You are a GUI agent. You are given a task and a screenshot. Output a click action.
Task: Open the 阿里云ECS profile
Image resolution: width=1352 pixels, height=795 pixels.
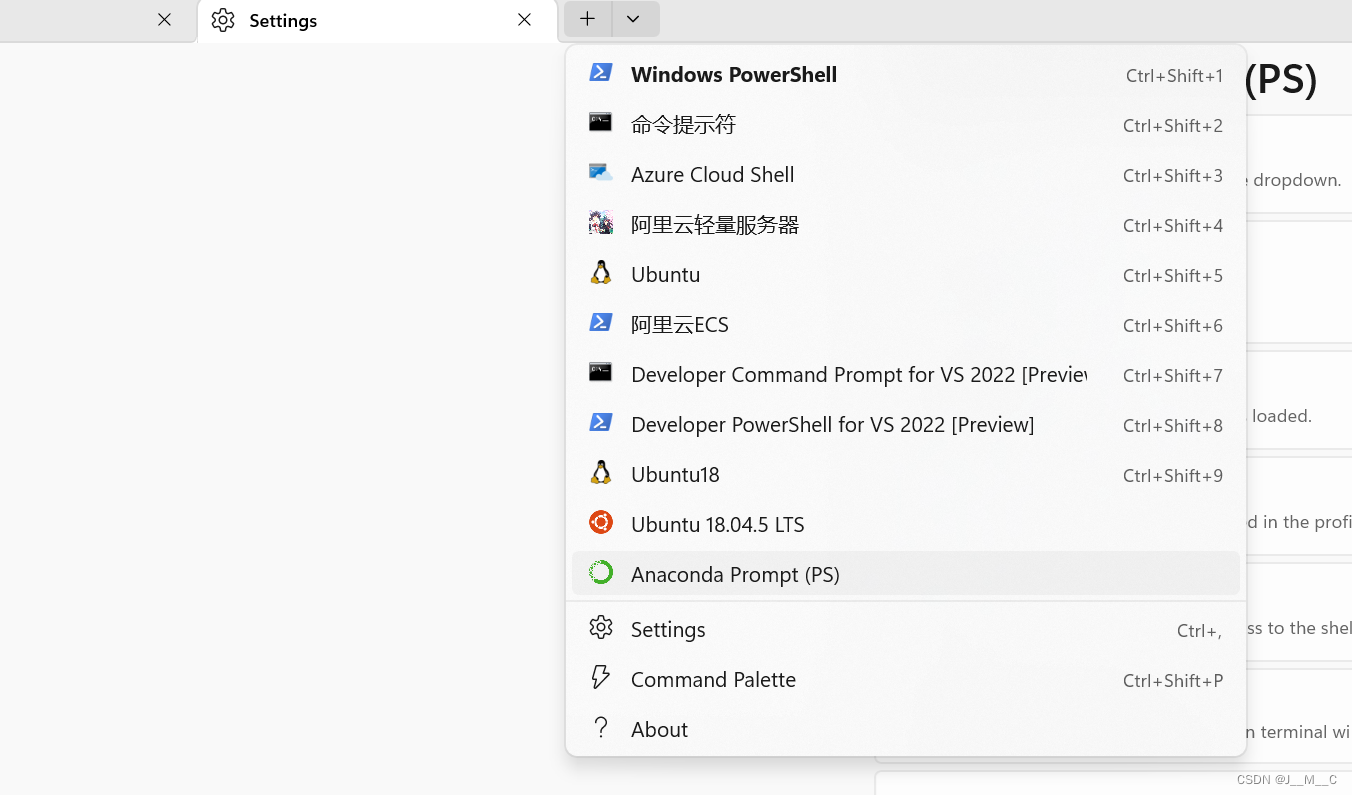pyautogui.click(x=906, y=324)
